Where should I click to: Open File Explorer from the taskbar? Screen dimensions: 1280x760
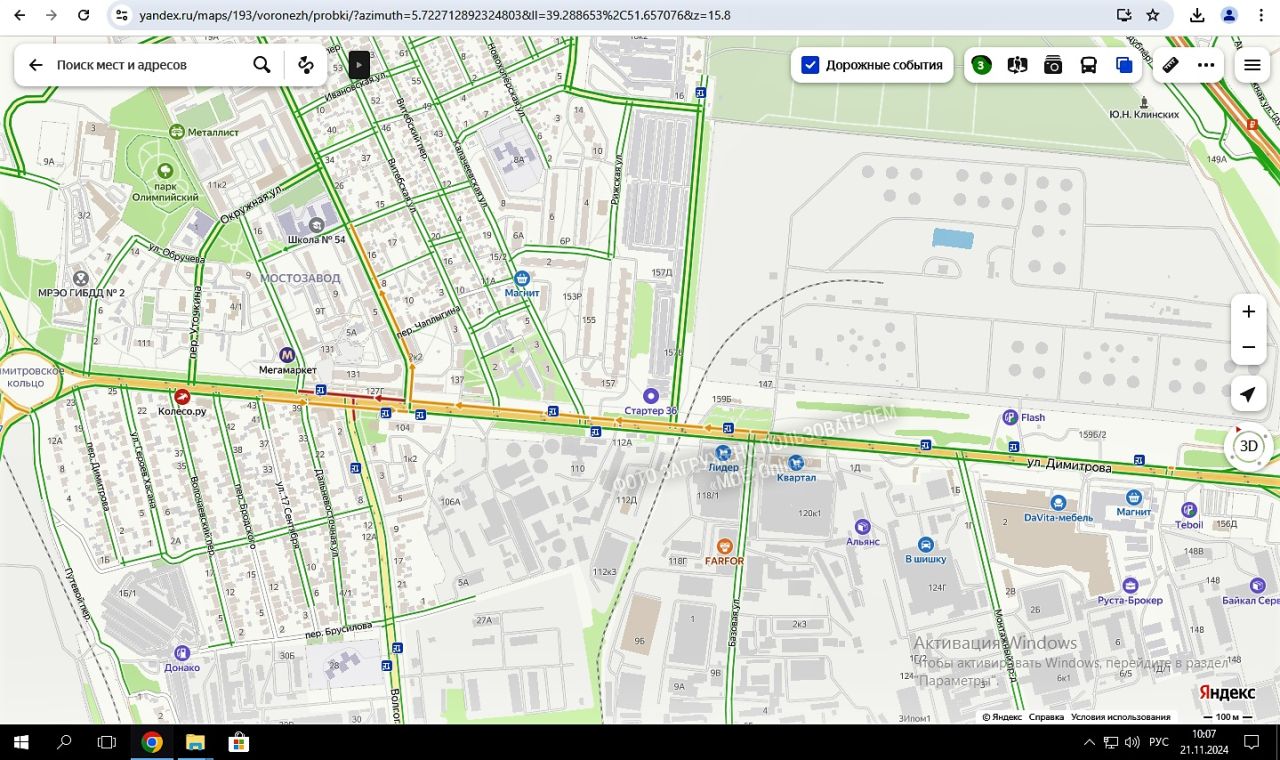point(195,742)
